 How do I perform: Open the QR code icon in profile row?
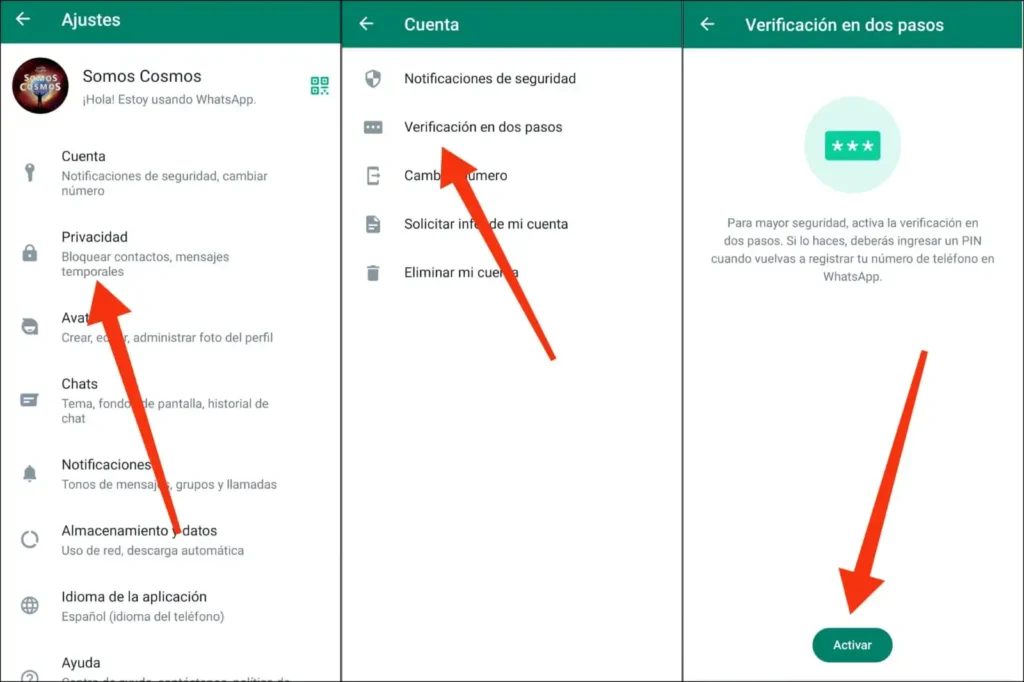(319, 86)
